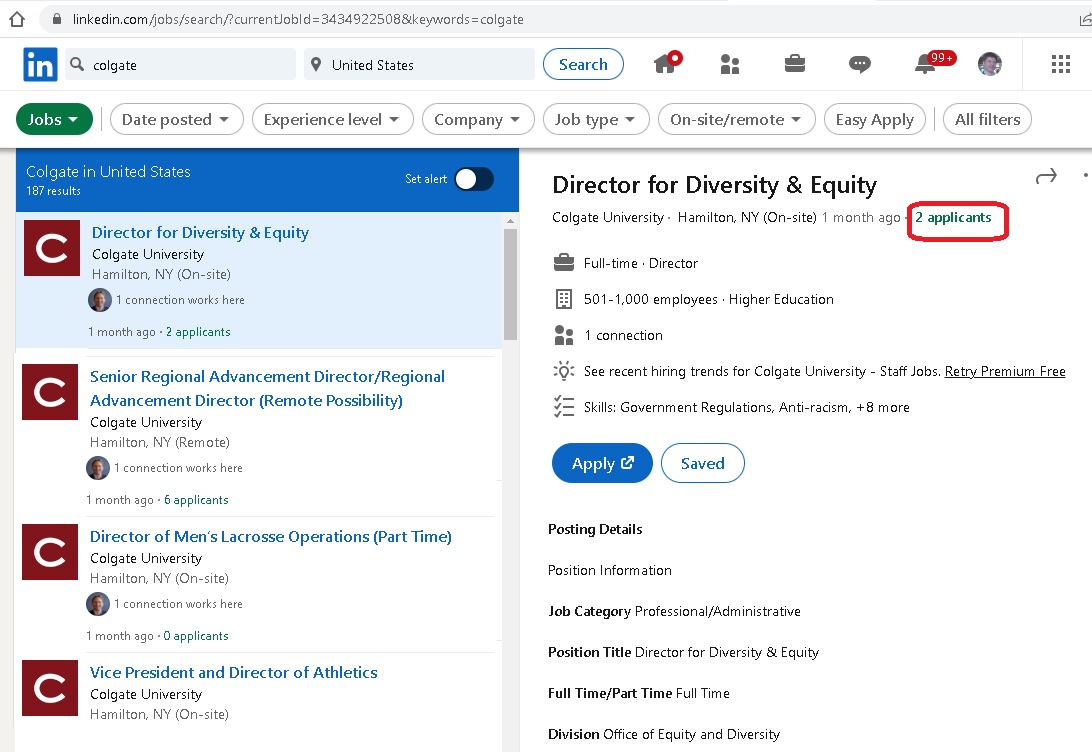Click the Colgate logo for Director for Diversity & Equity

[x=52, y=248]
